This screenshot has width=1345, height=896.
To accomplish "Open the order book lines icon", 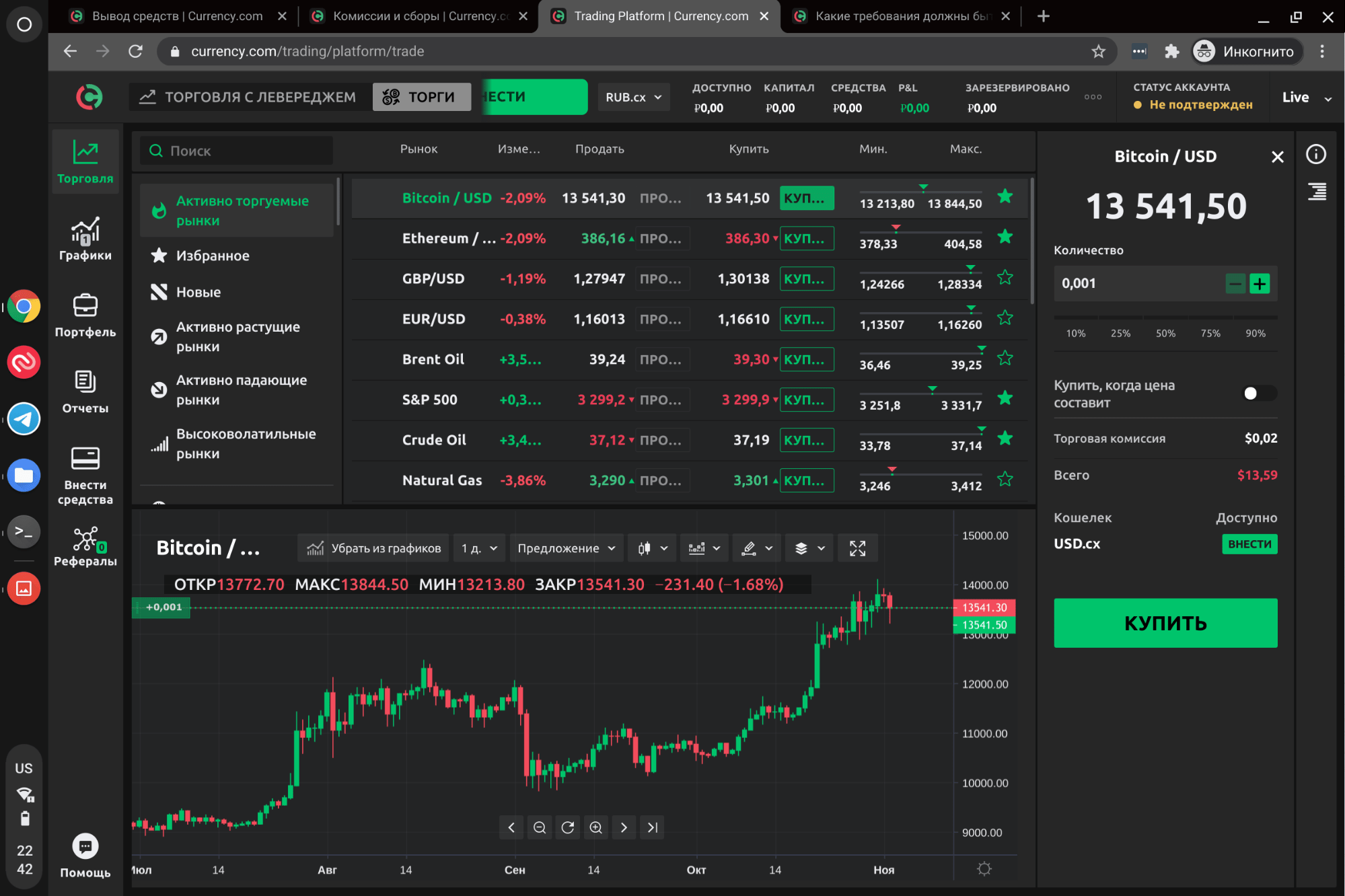I will click(1317, 192).
